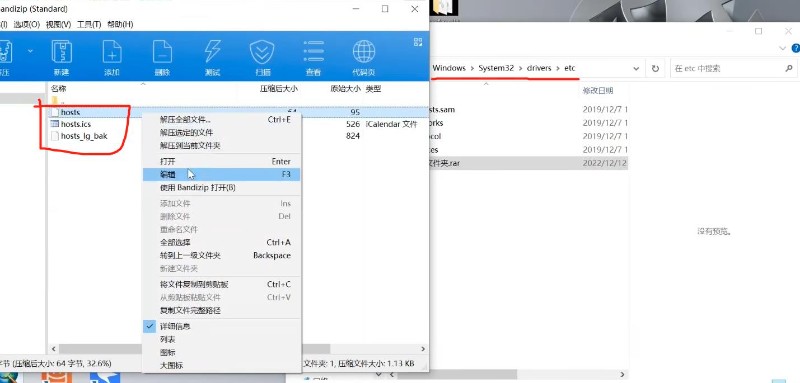The image size is (800, 383).
Task: Choose 编辑 (F3) in context menu
Action: 221,174
